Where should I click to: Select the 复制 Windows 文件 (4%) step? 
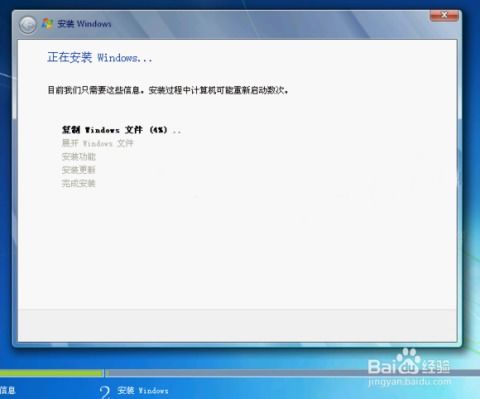click(122, 130)
